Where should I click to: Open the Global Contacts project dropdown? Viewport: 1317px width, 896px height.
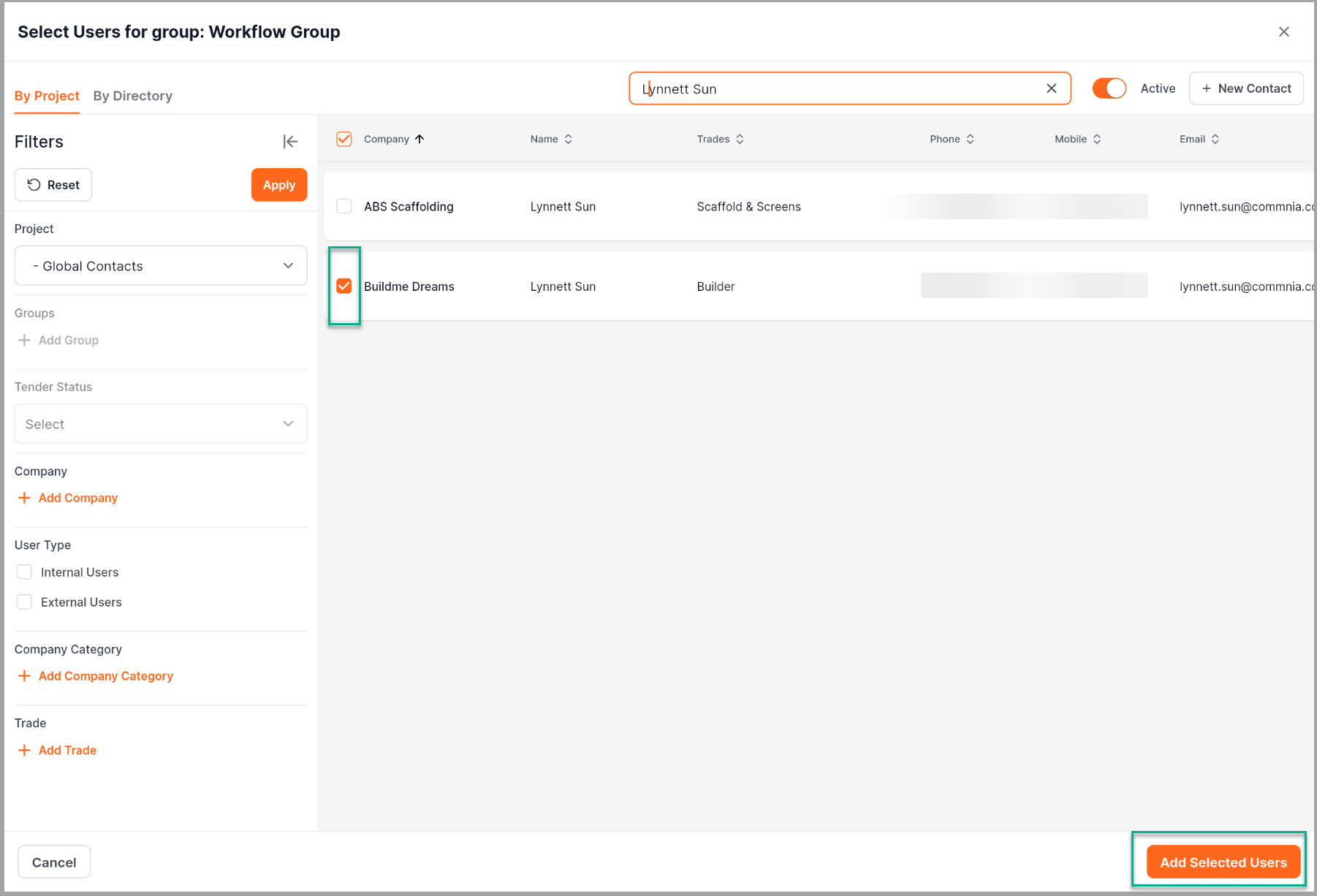pyautogui.click(x=161, y=266)
